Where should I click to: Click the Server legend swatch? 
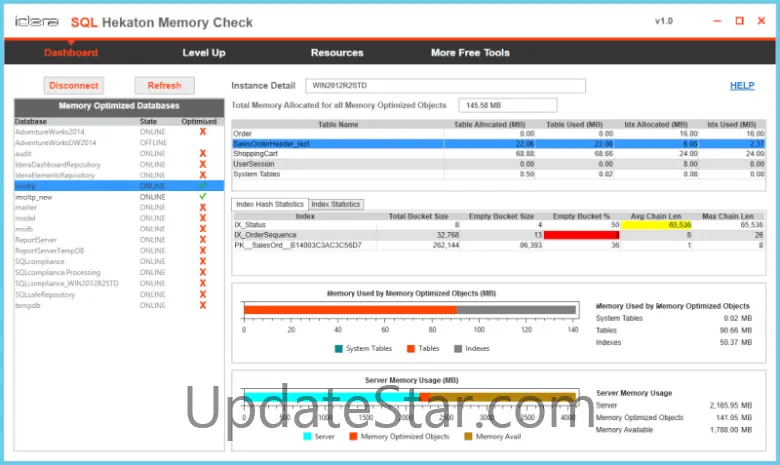point(307,437)
